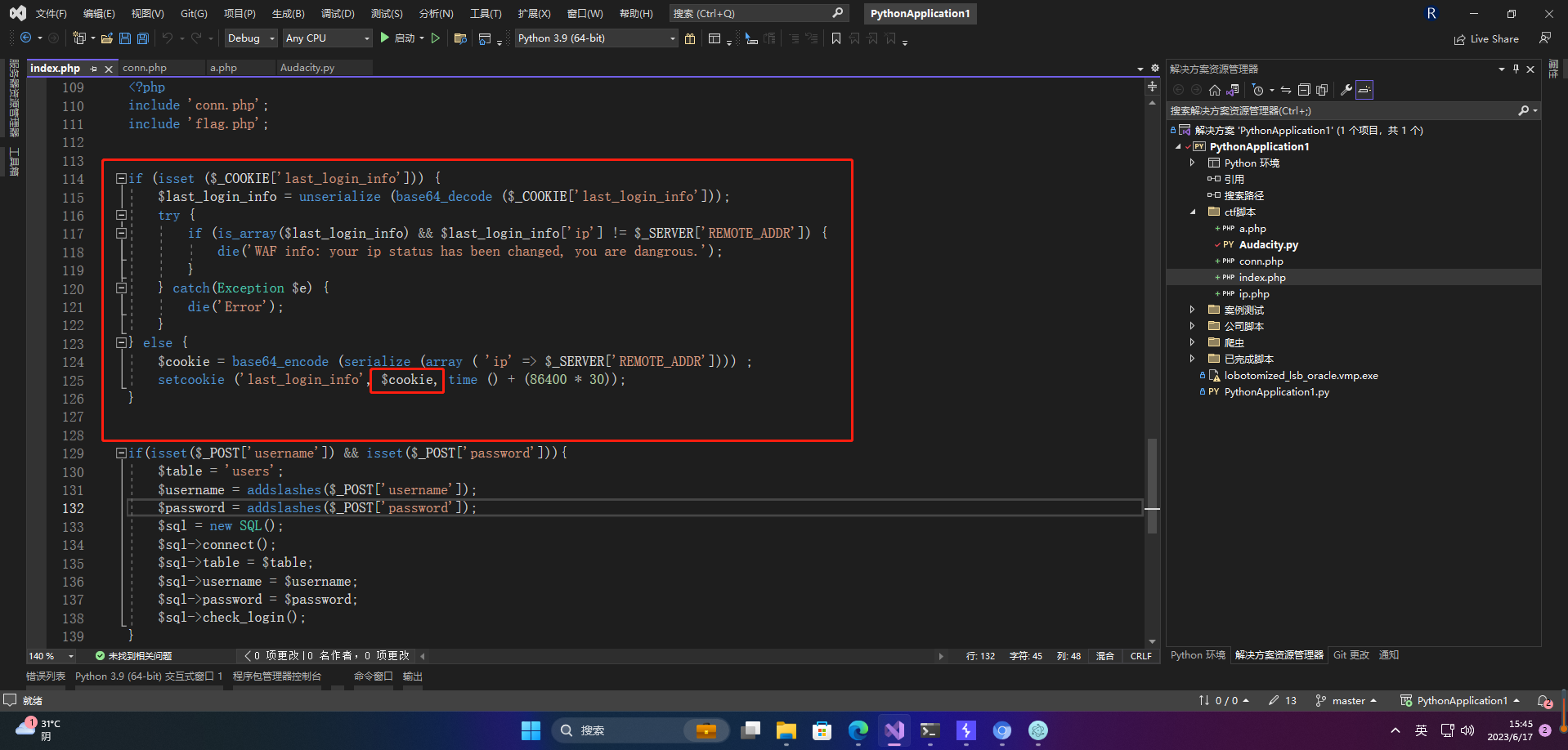The width and height of the screenshot is (1568, 750).
Task: Click the navigate backward toolbar arrow
Action: 26,38
